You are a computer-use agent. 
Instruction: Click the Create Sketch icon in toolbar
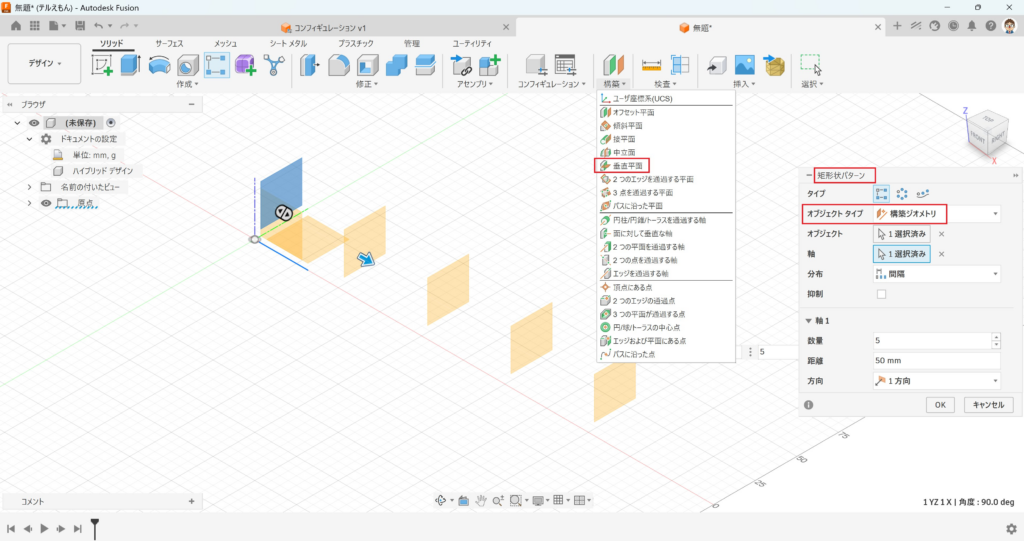[x=102, y=65]
